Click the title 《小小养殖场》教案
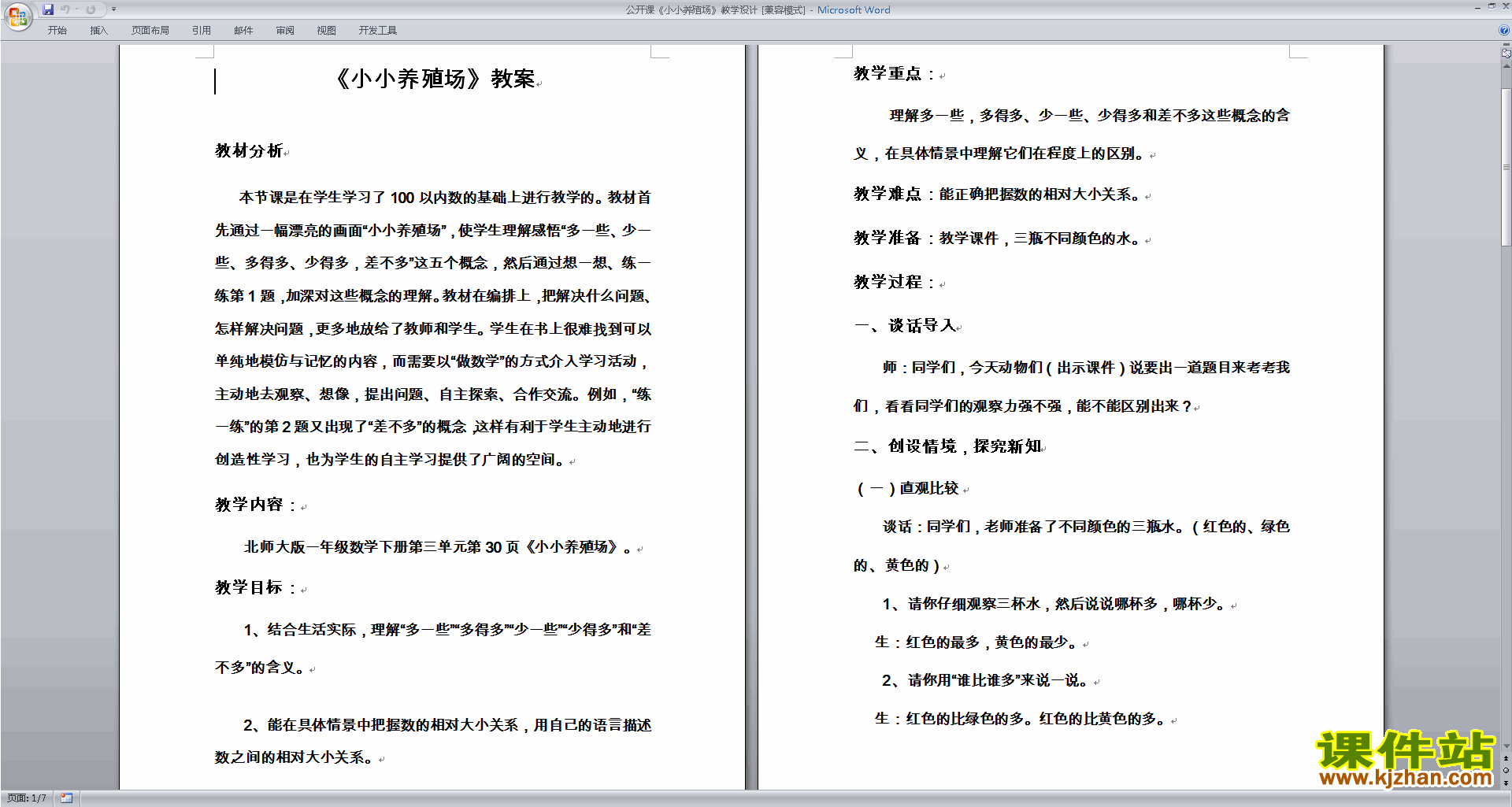The image size is (1512, 807). click(433, 79)
